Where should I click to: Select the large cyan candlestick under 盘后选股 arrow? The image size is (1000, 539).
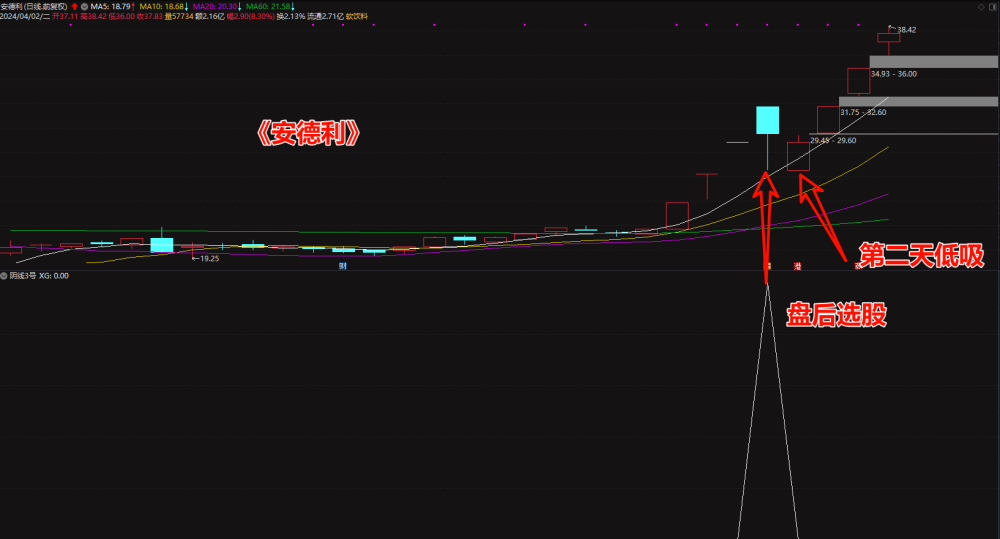tap(767, 121)
